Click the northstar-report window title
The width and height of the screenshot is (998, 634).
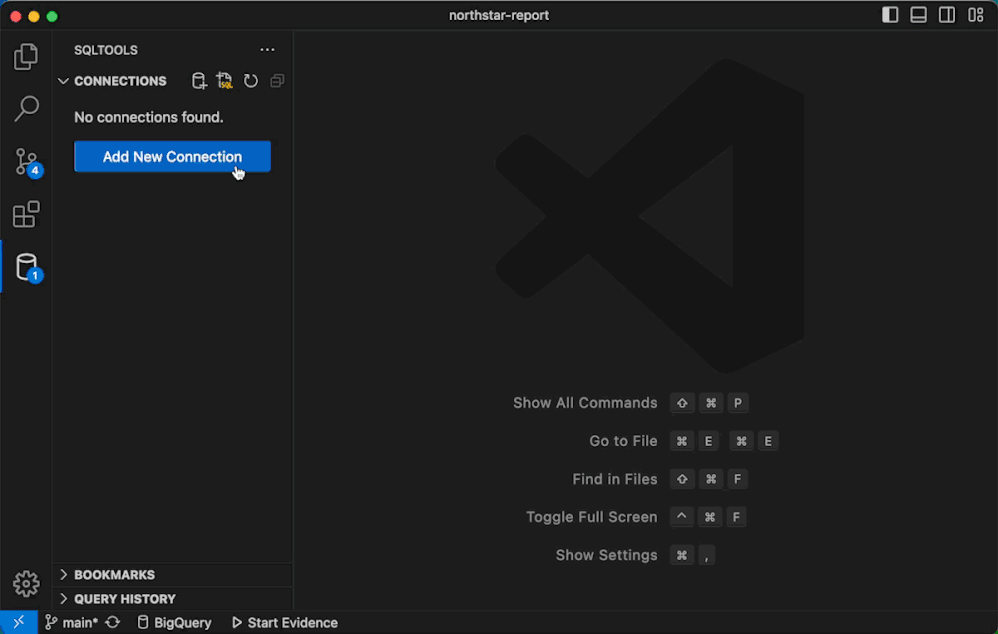point(499,15)
